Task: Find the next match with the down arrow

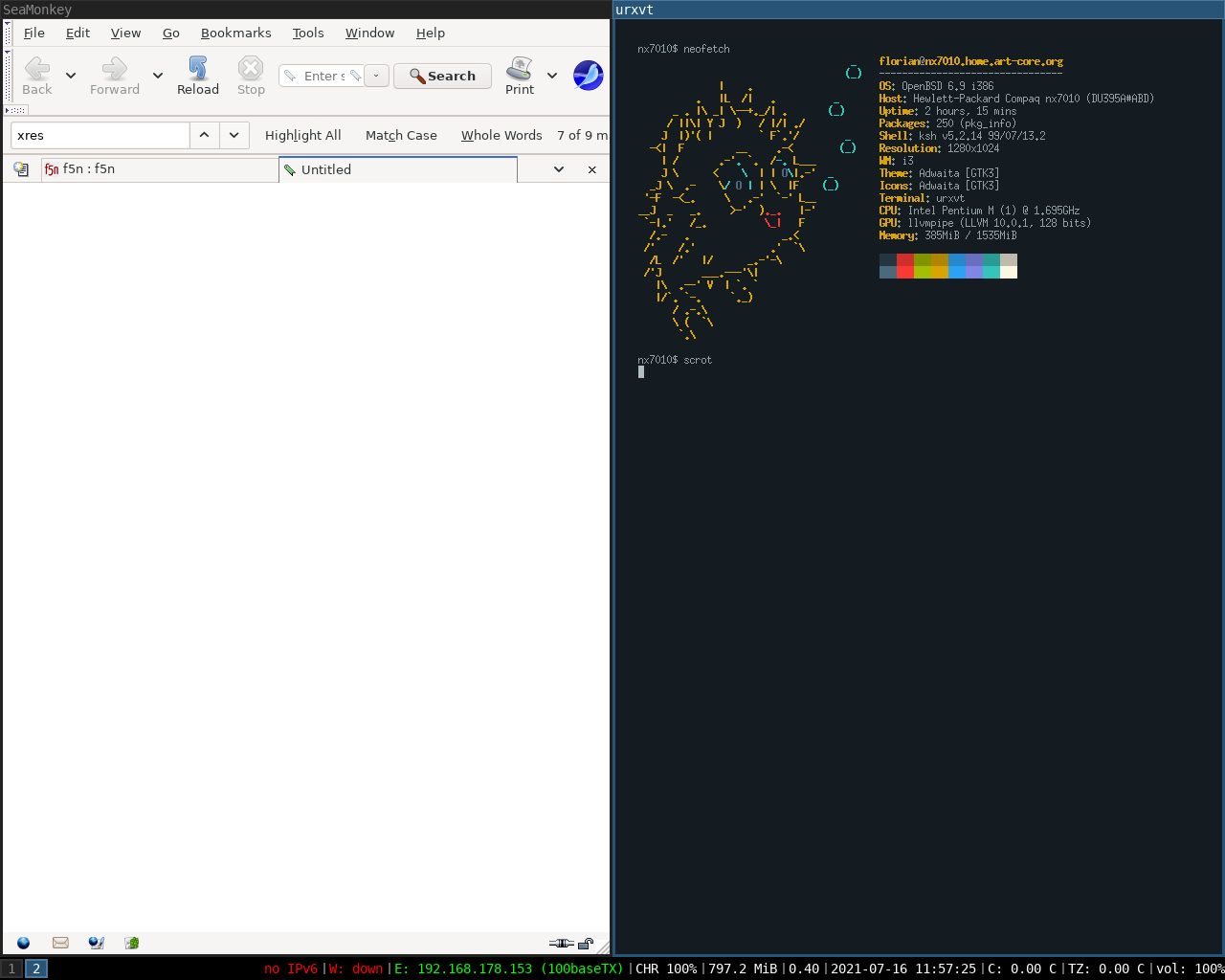Action: click(x=234, y=135)
